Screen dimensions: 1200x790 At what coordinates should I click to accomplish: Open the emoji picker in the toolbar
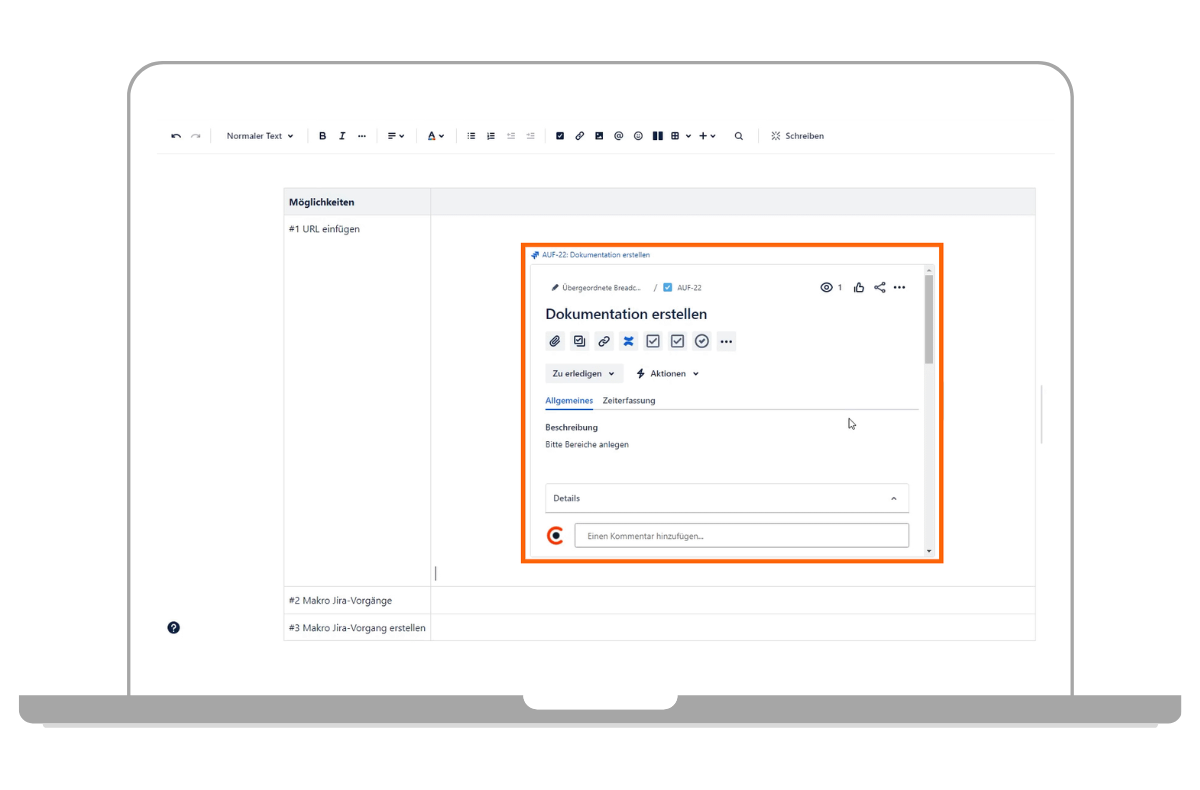(638, 136)
